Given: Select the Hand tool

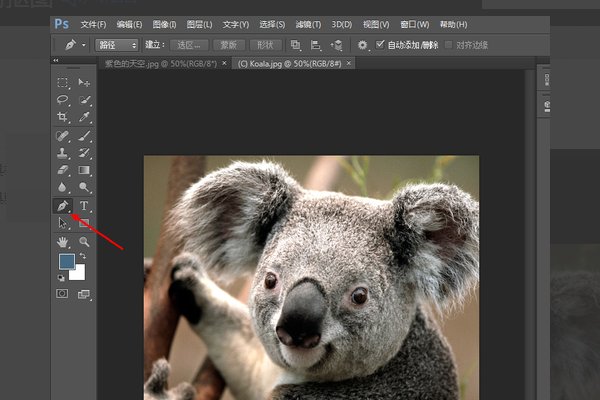Looking at the screenshot, I should (x=62, y=242).
